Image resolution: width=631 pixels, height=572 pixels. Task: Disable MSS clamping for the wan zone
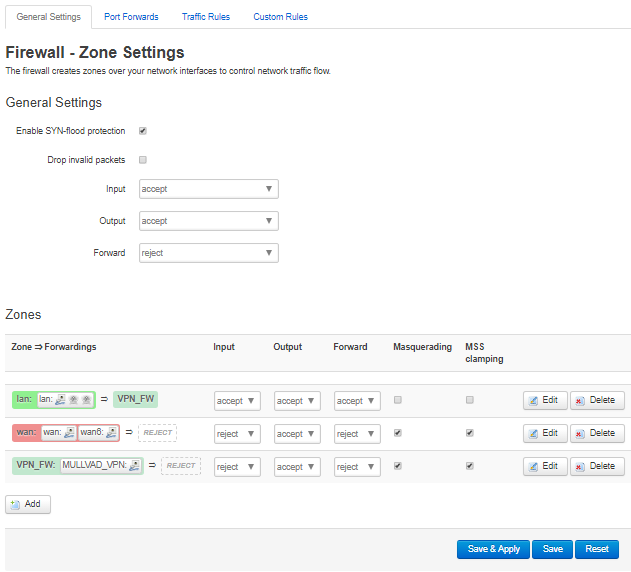click(x=470, y=433)
